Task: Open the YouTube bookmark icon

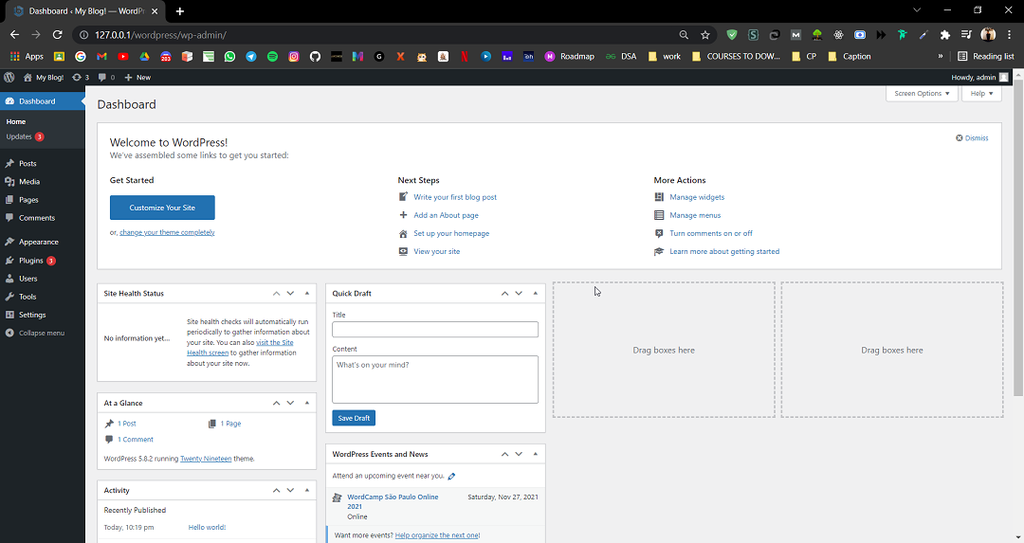Action: (123, 56)
